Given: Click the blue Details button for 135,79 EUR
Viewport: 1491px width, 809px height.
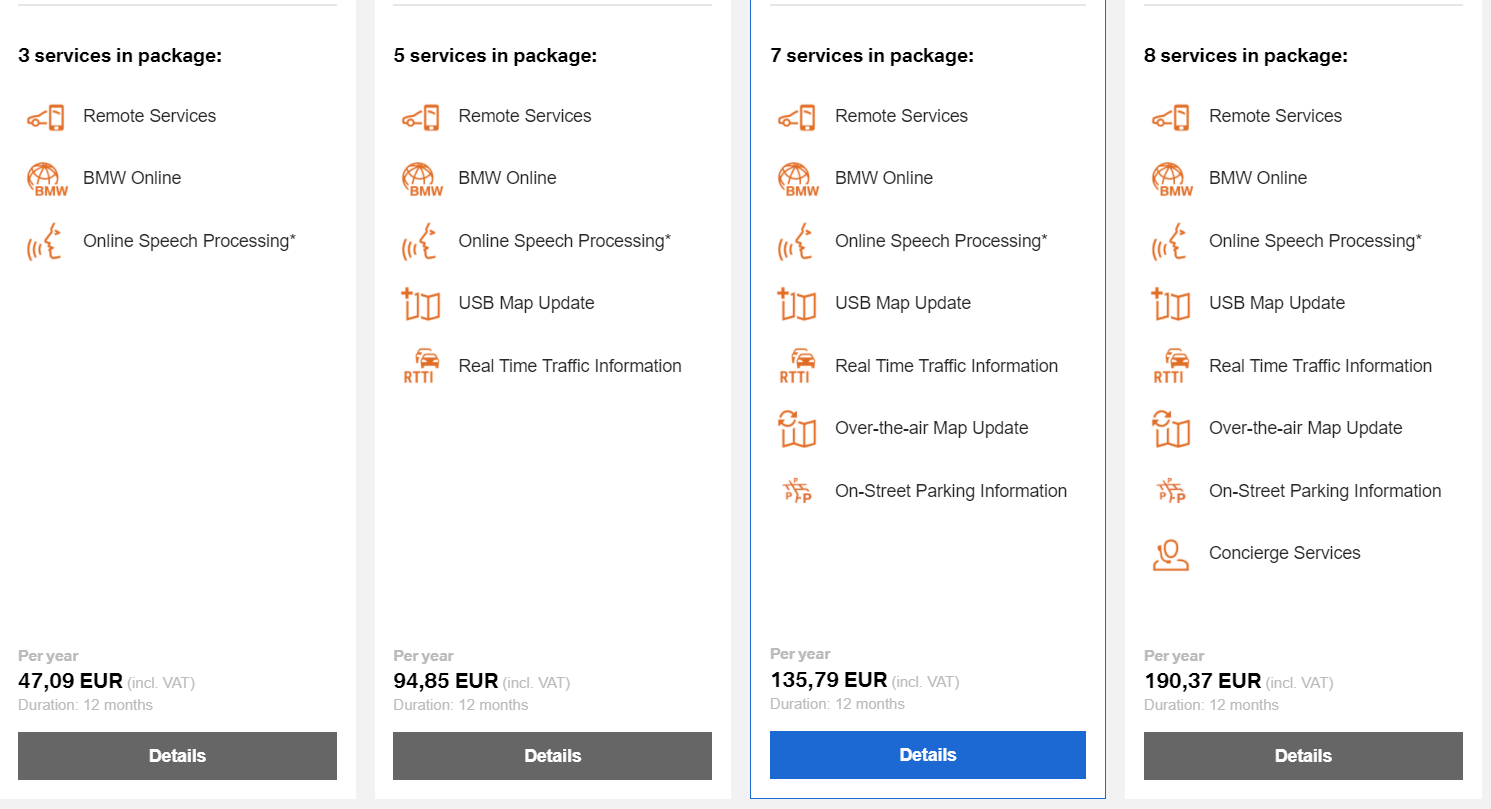Looking at the screenshot, I should point(928,755).
